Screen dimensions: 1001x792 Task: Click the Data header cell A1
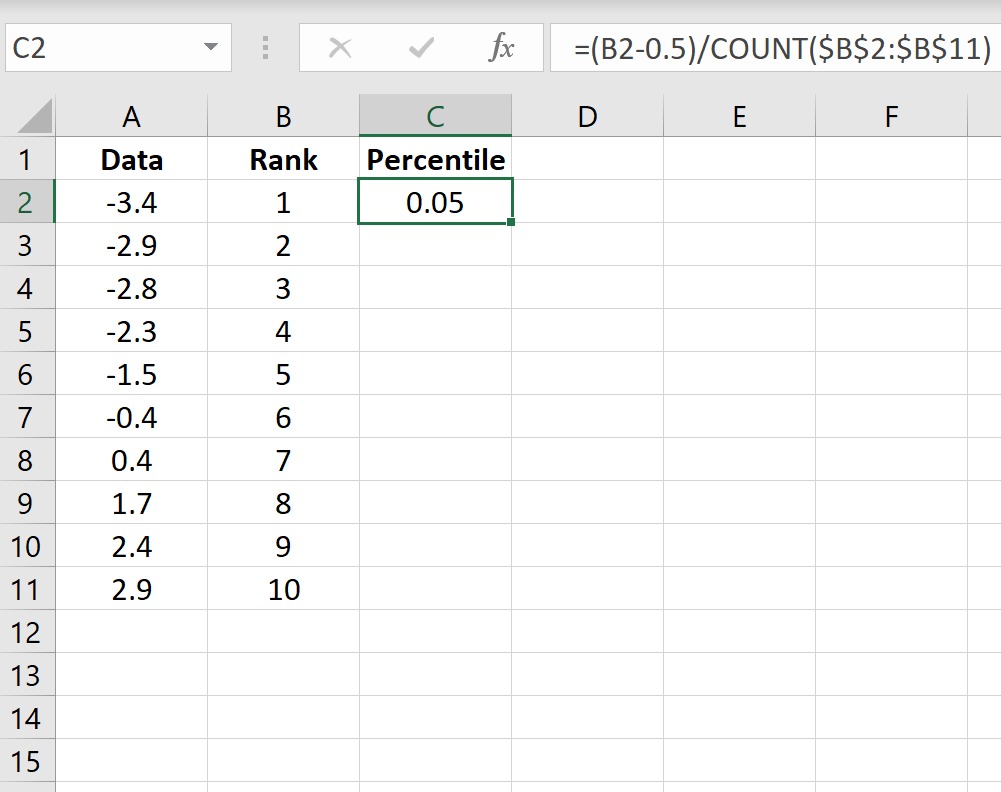tap(131, 159)
